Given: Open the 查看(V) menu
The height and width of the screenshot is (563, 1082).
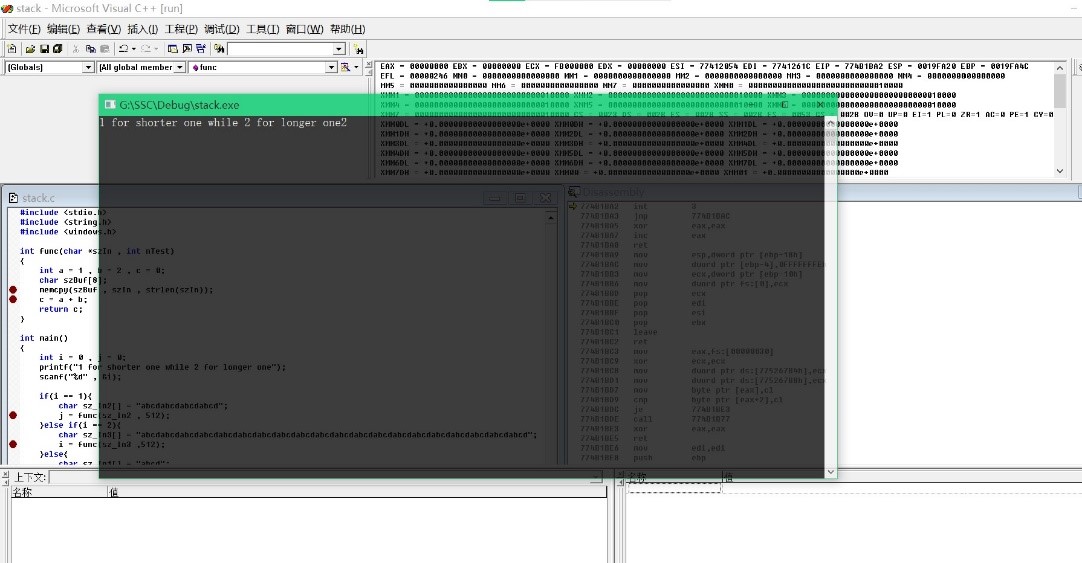Looking at the screenshot, I should pyautogui.click(x=104, y=29).
